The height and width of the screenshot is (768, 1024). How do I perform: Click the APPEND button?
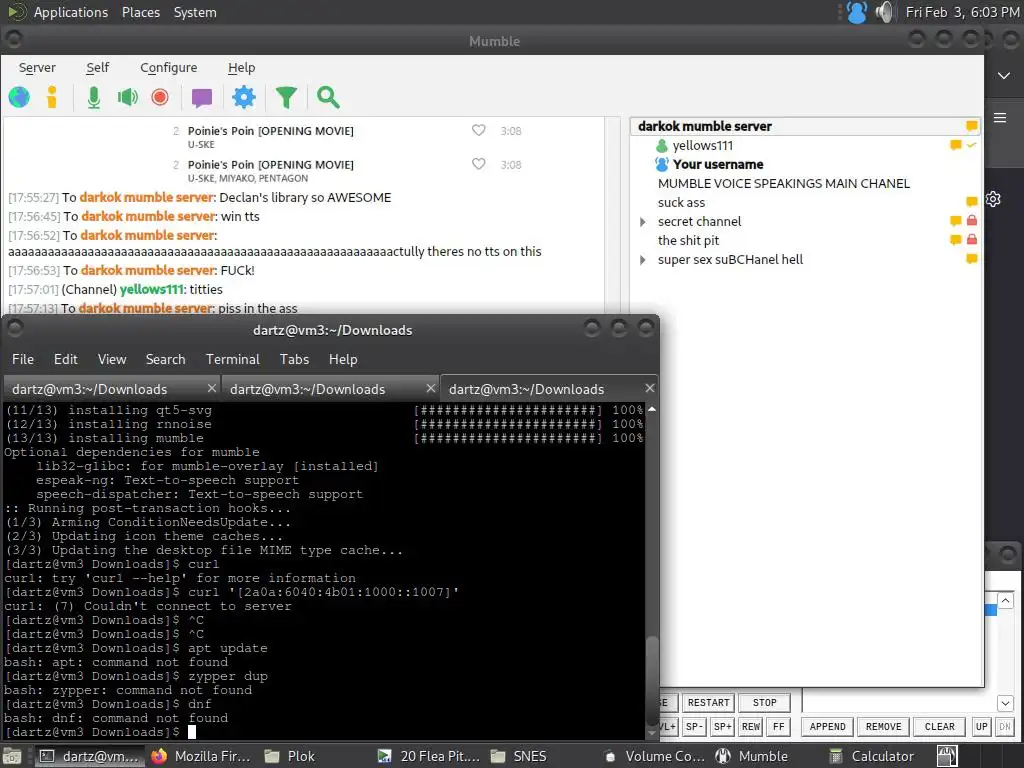point(827,726)
